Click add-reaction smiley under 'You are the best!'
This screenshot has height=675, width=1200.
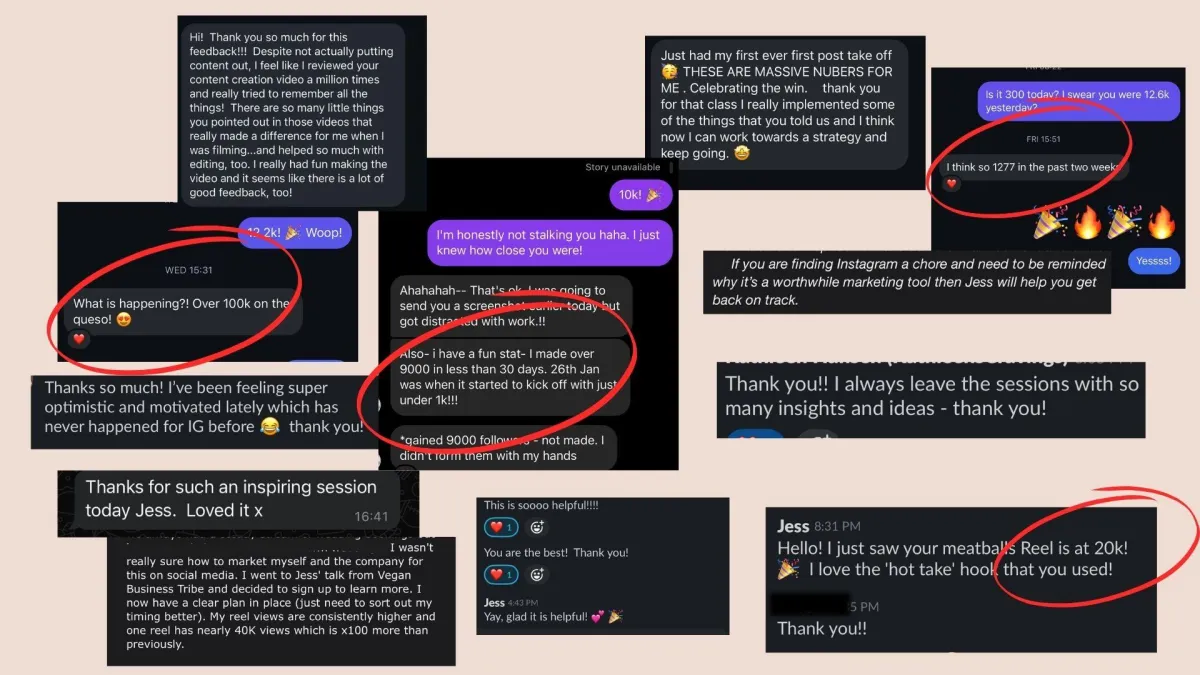(537, 574)
